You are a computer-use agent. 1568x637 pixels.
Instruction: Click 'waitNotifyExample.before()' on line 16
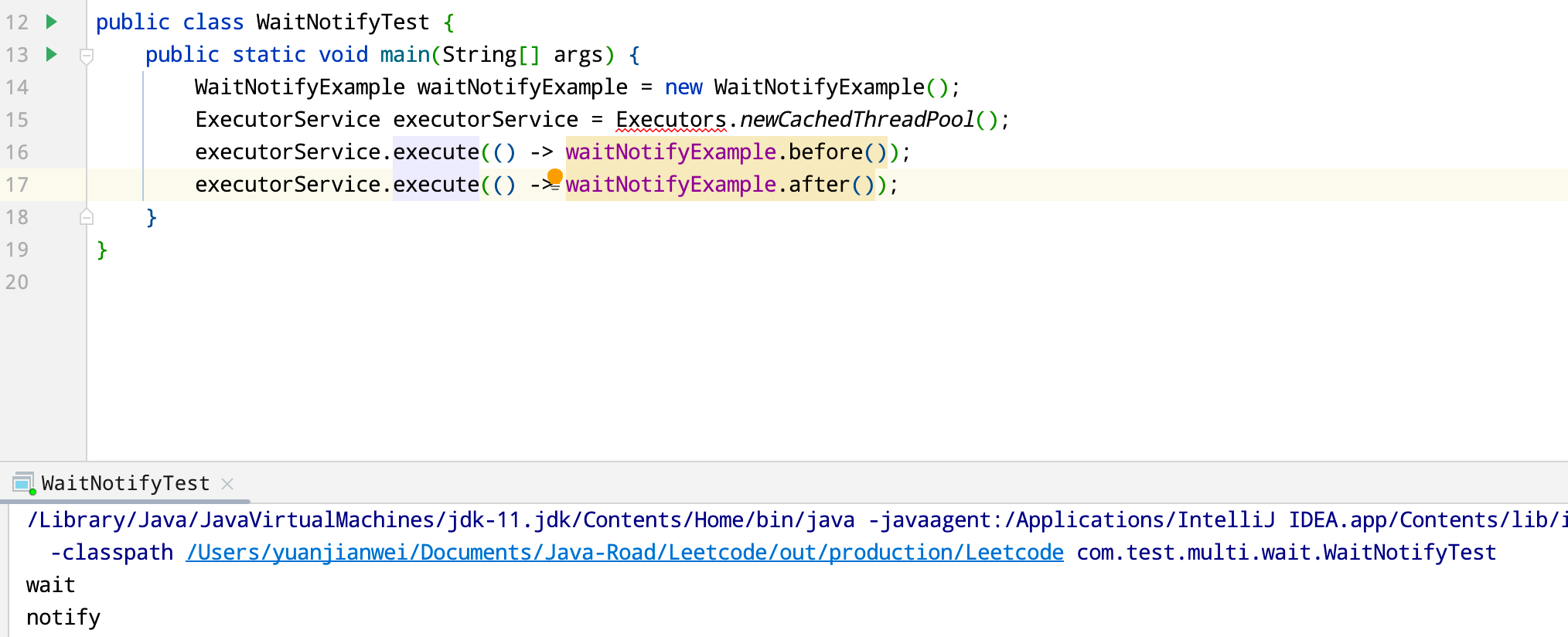point(726,152)
